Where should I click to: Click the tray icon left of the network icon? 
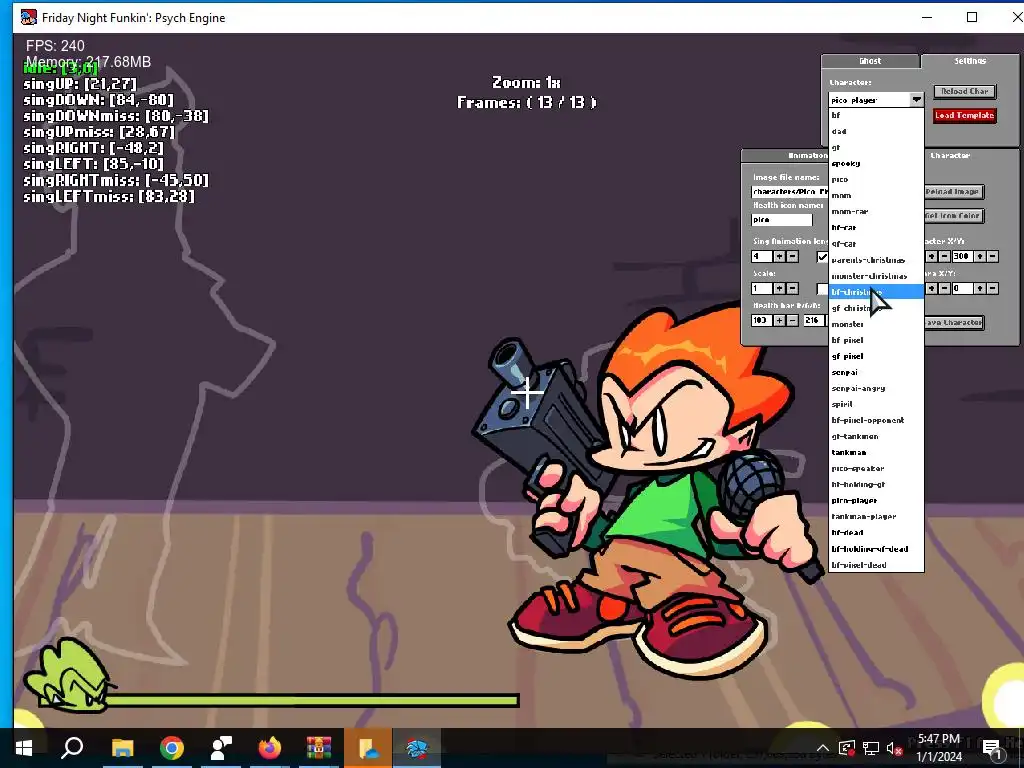coord(846,748)
